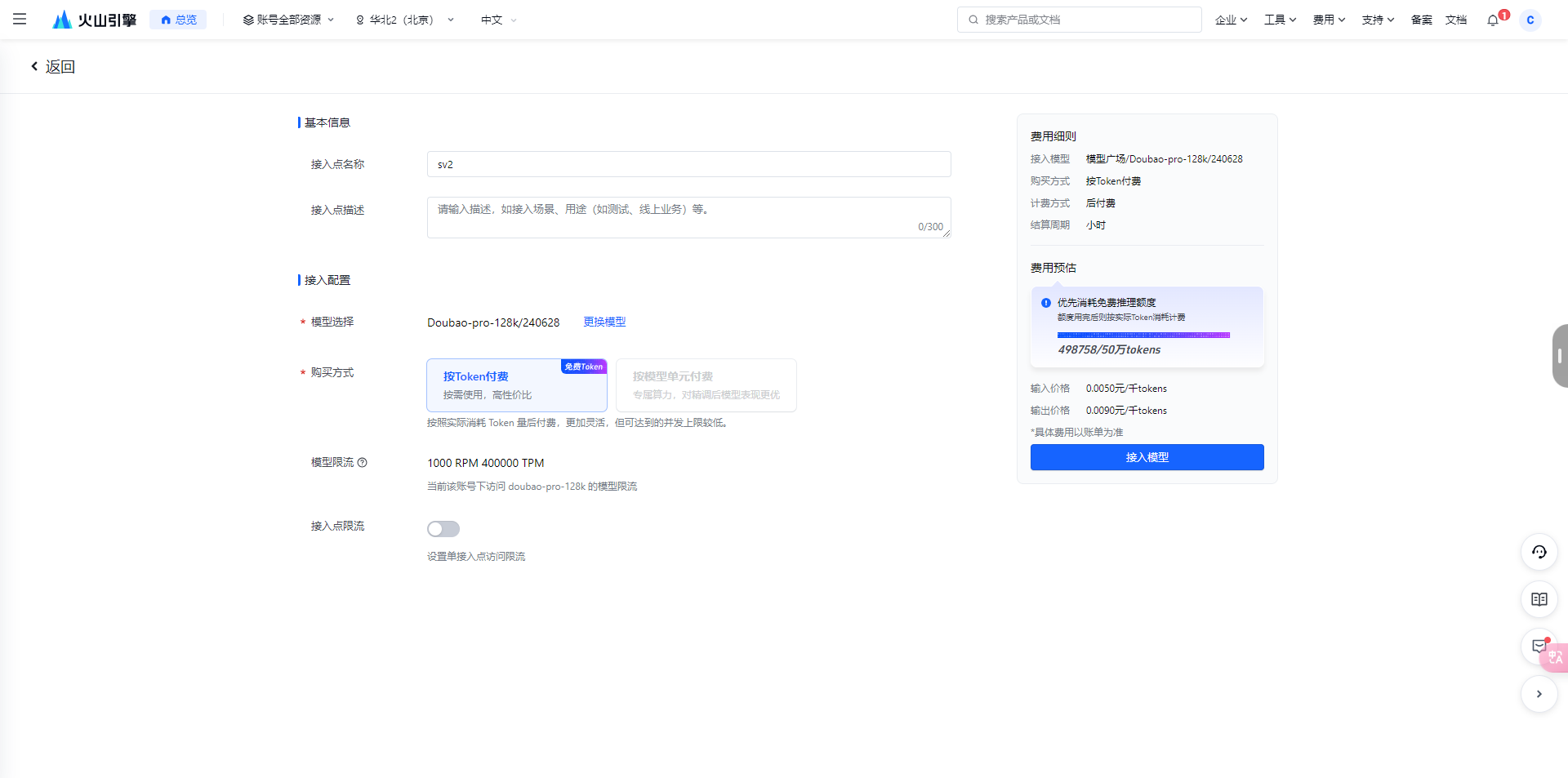The image size is (1568, 778).
Task: Open the user avatar menu
Action: tap(1530, 20)
